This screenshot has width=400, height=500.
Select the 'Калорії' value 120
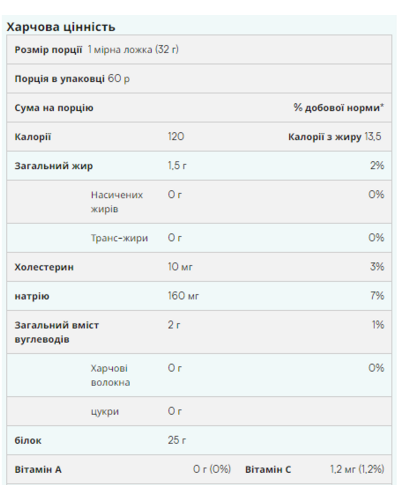176,137
